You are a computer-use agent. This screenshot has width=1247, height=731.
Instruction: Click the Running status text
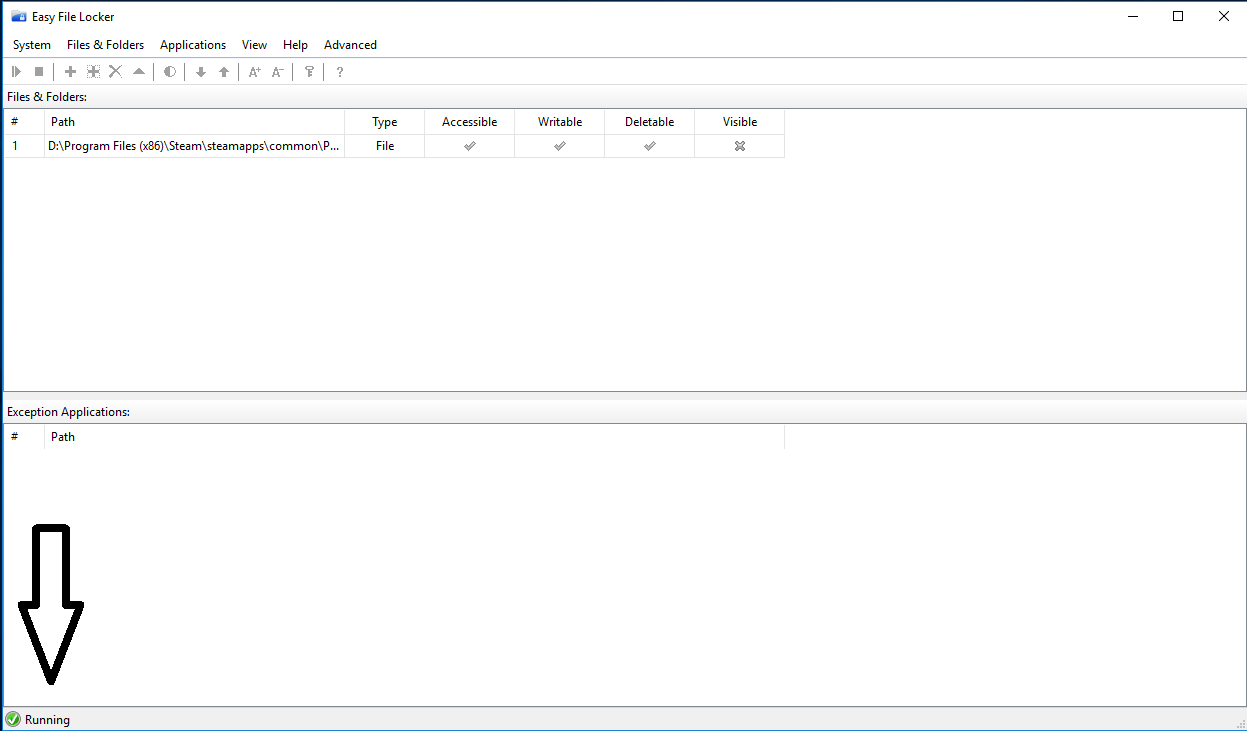coord(47,720)
